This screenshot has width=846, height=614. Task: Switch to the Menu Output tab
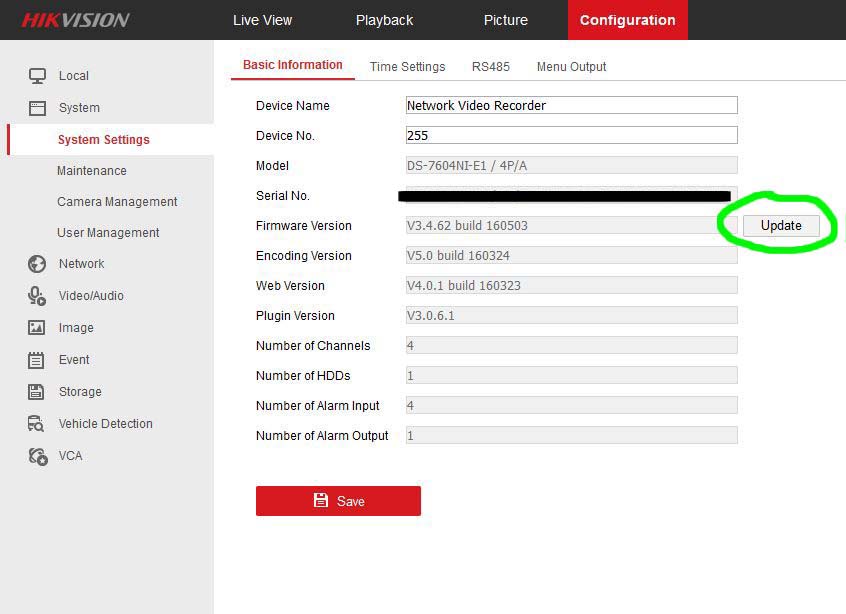click(x=571, y=67)
